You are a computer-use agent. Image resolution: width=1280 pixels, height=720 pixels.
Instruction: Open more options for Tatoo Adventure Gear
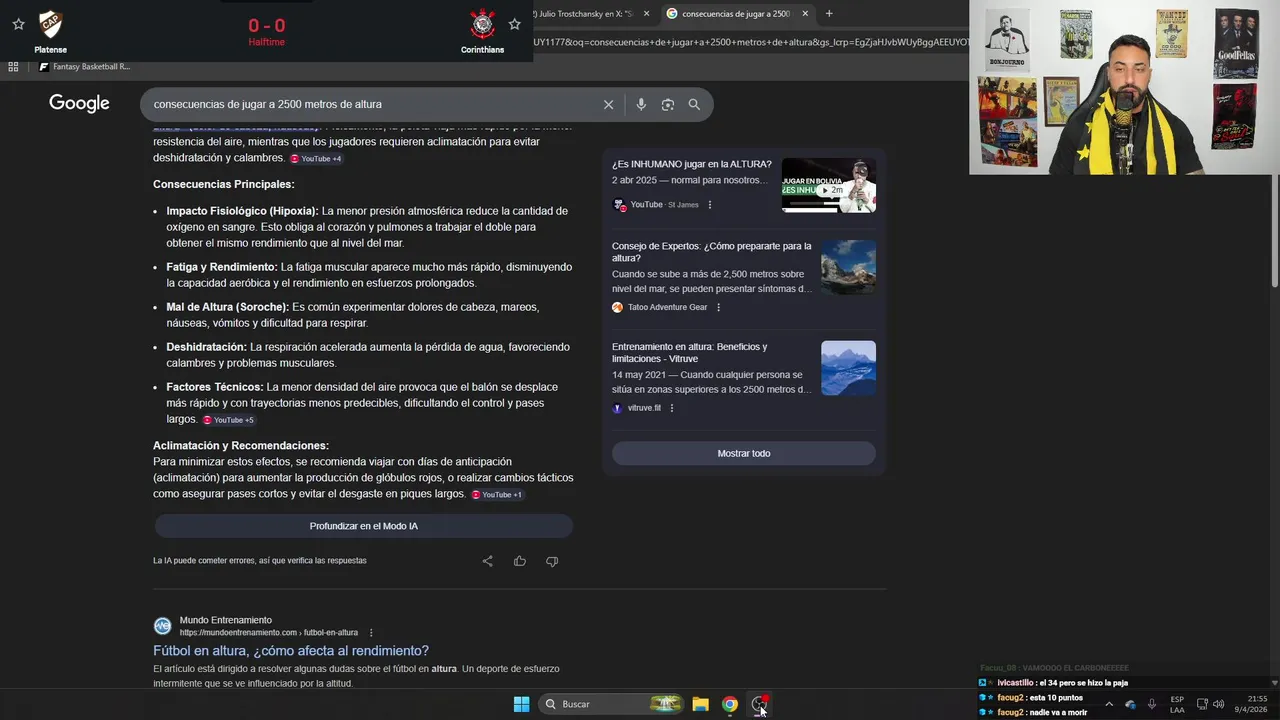(718, 308)
